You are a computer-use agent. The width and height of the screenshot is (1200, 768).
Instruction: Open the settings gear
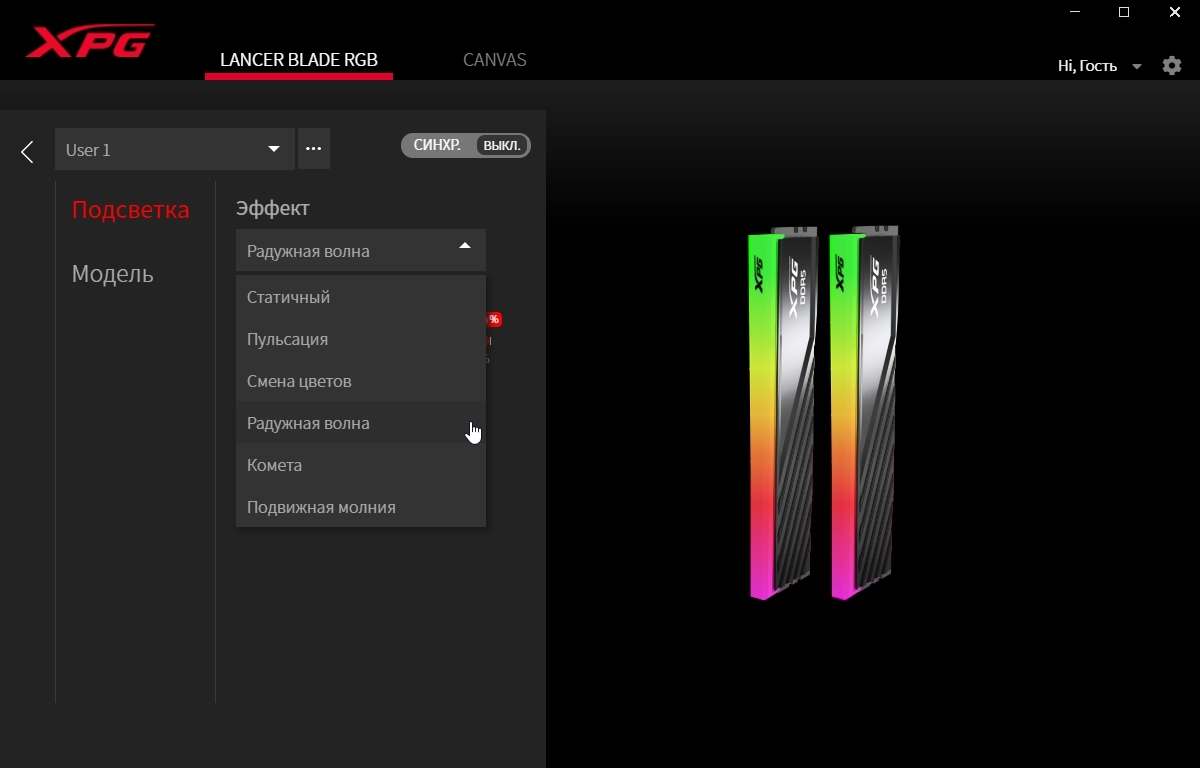tap(1172, 66)
